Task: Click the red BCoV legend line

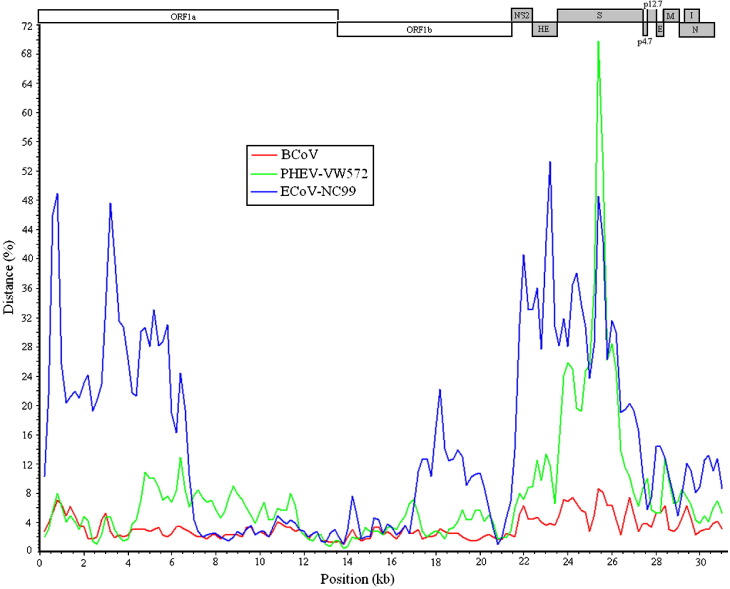Action: [262, 155]
